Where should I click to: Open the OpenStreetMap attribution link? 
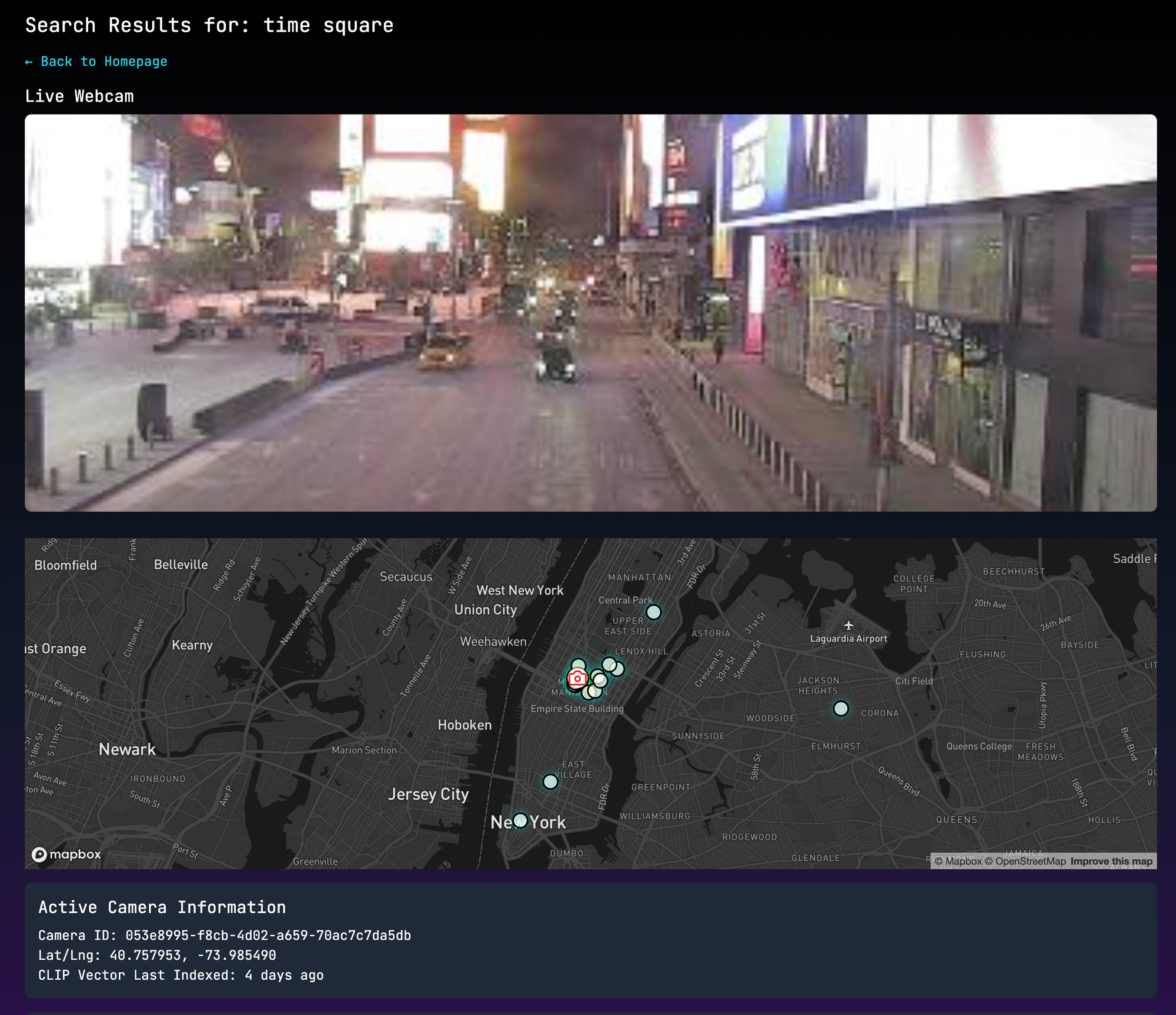[1025, 861]
